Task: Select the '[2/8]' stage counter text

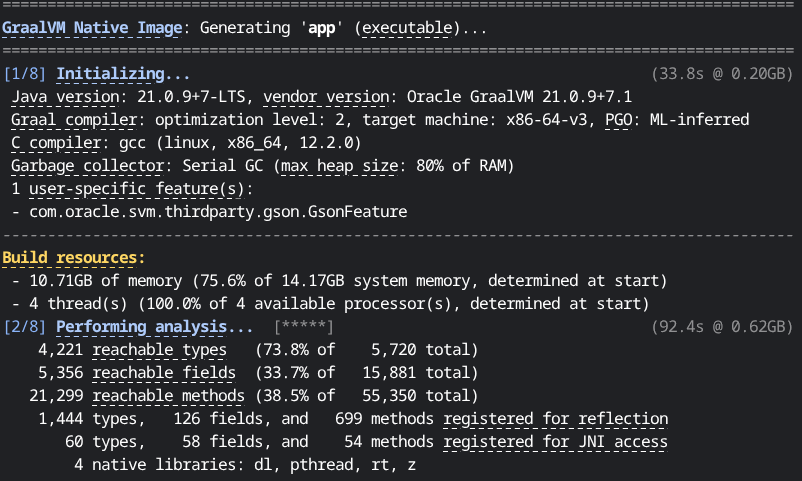Action: 25,326
